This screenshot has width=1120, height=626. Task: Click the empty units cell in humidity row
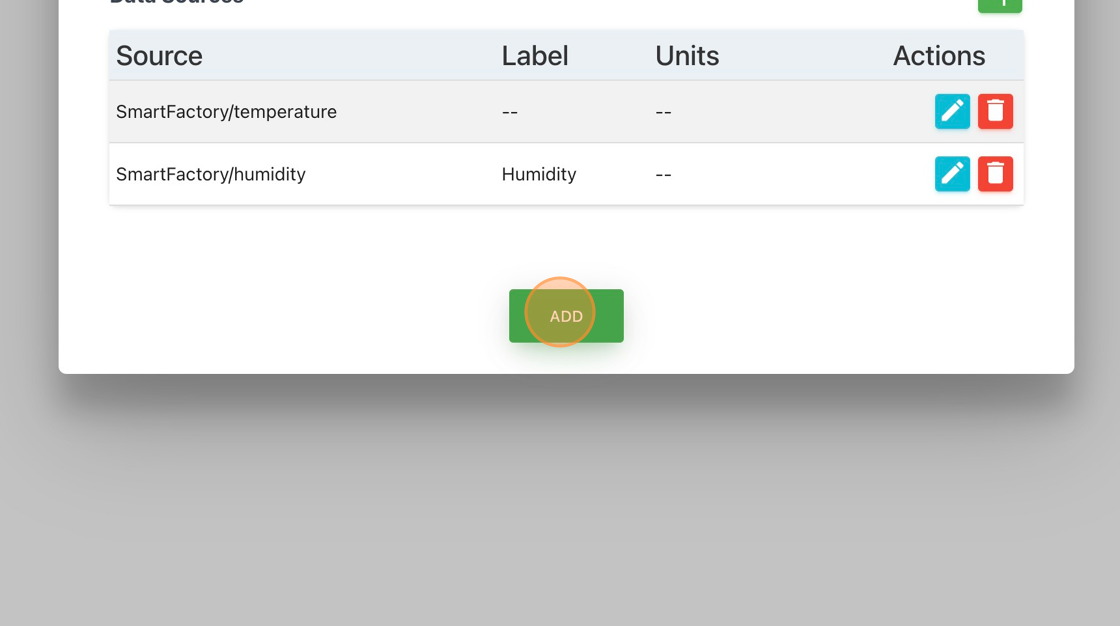pyautogui.click(x=664, y=174)
